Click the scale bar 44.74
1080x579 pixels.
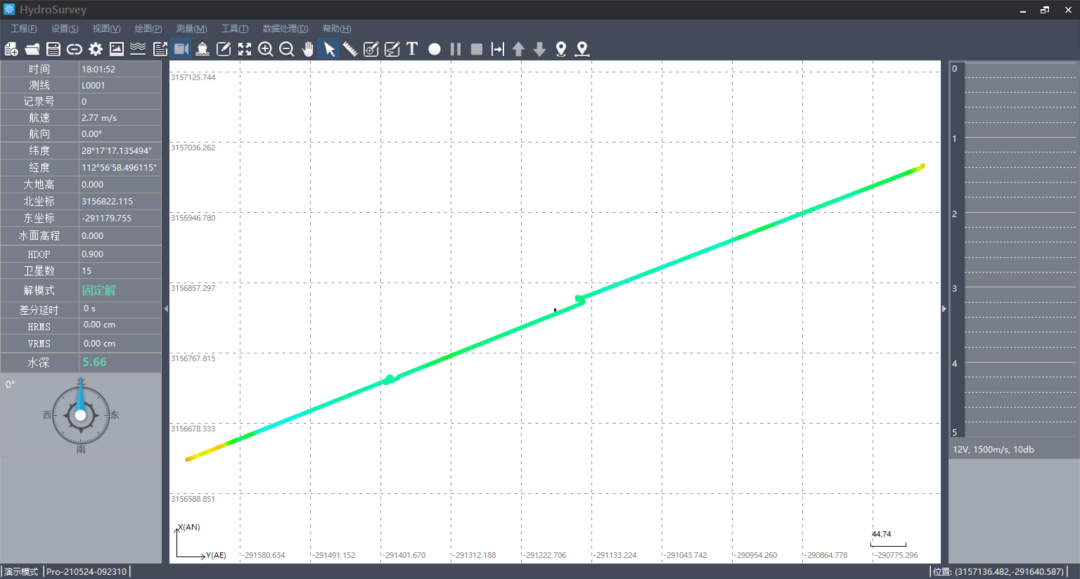pos(888,539)
